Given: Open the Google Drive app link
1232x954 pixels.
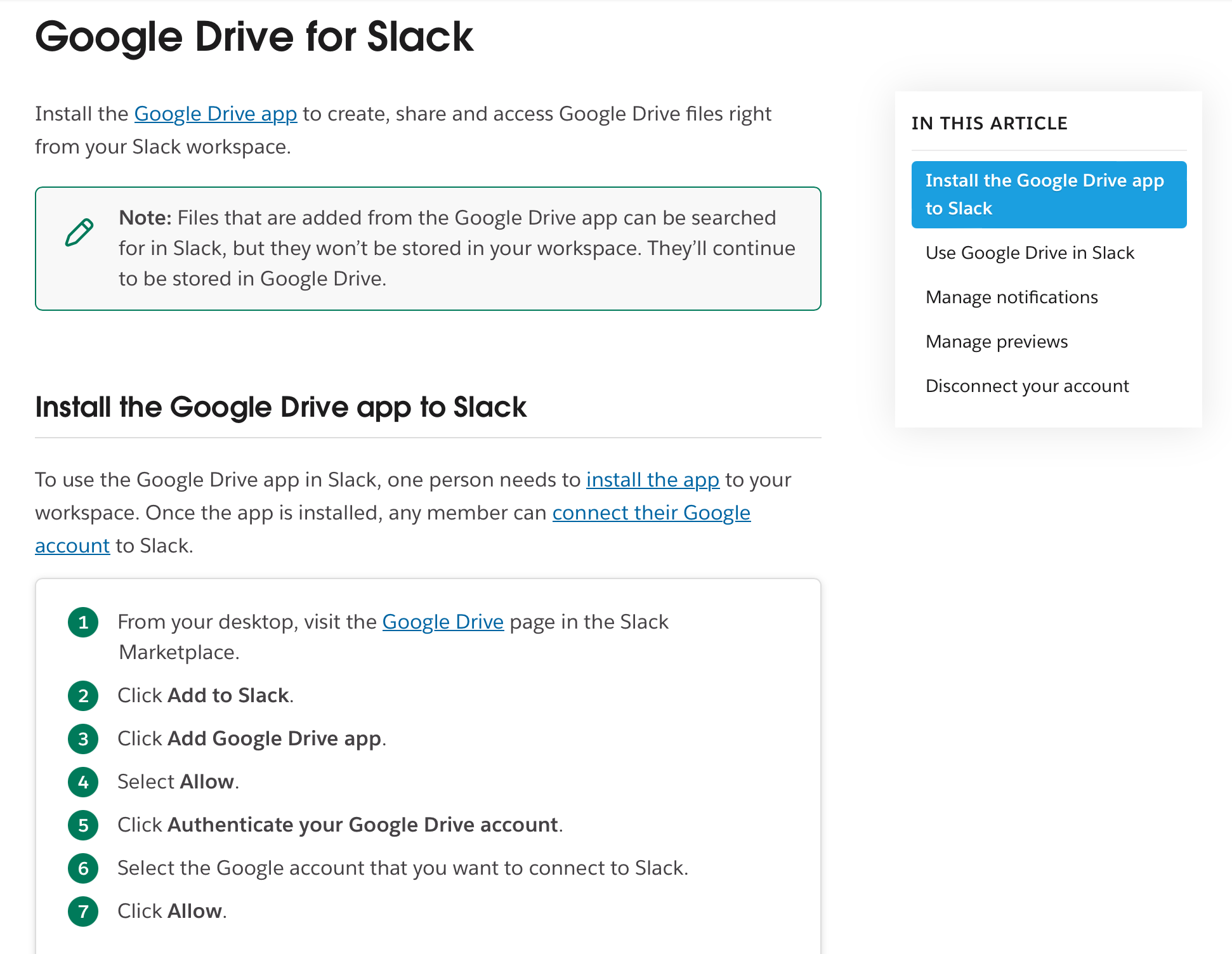Looking at the screenshot, I should pos(216,114).
